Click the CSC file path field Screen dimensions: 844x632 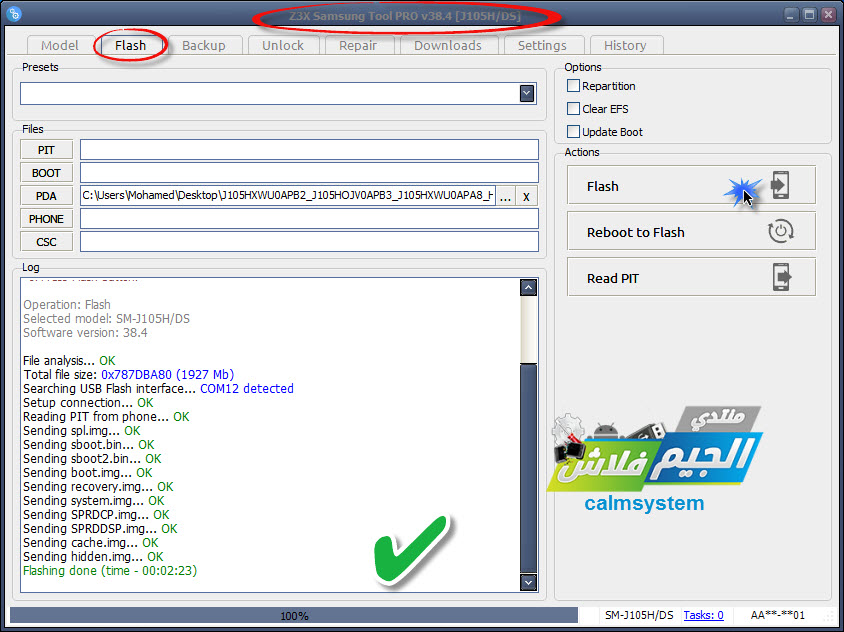[x=310, y=242]
